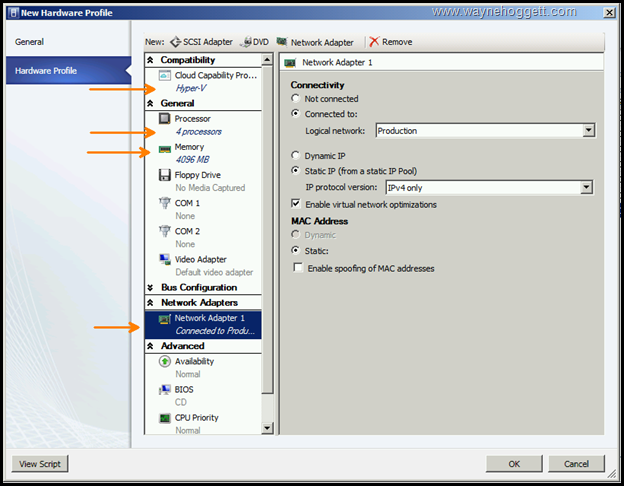Image resolution: width=624 pixels, height=486 pixels.
Task: Select the COM 2 port icon
Action: [x=164, y=231]
